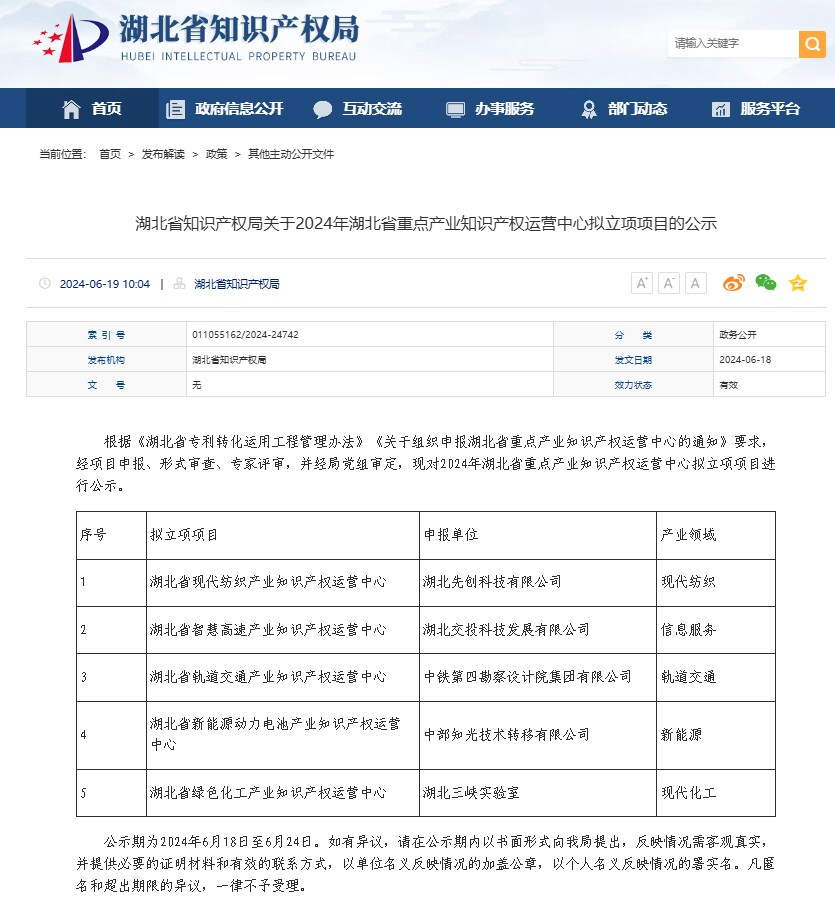
Task: Reset font size with plain A button
Action: [x=696, y=283]
